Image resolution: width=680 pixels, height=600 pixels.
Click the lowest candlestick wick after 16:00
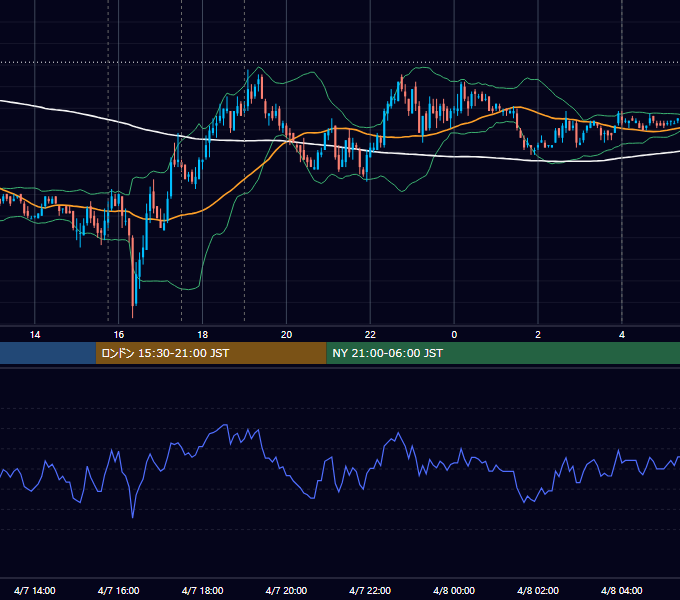pos(132,312)
